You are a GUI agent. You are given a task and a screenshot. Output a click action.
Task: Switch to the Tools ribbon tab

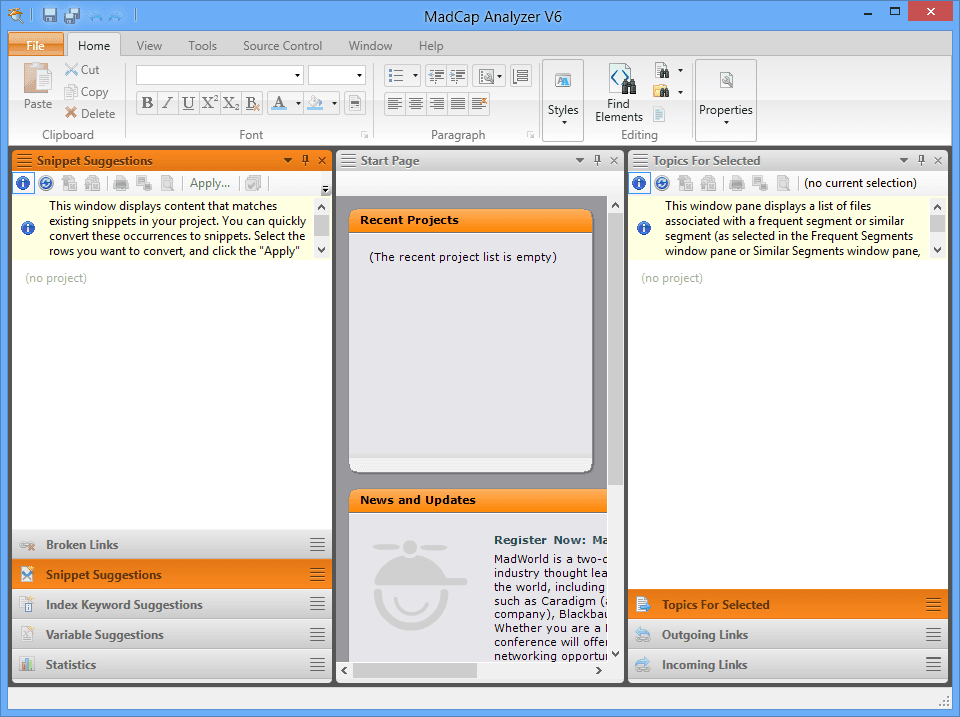coord(202,46)
